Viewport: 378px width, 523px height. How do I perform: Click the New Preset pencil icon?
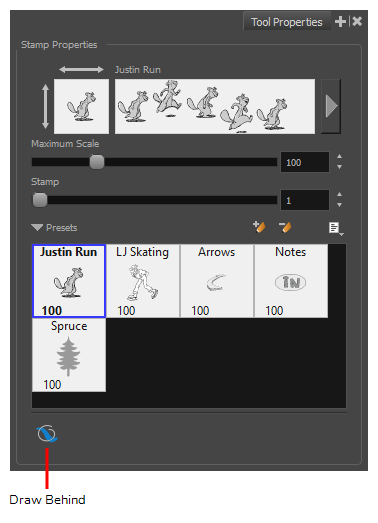click(x=259, y=227)
